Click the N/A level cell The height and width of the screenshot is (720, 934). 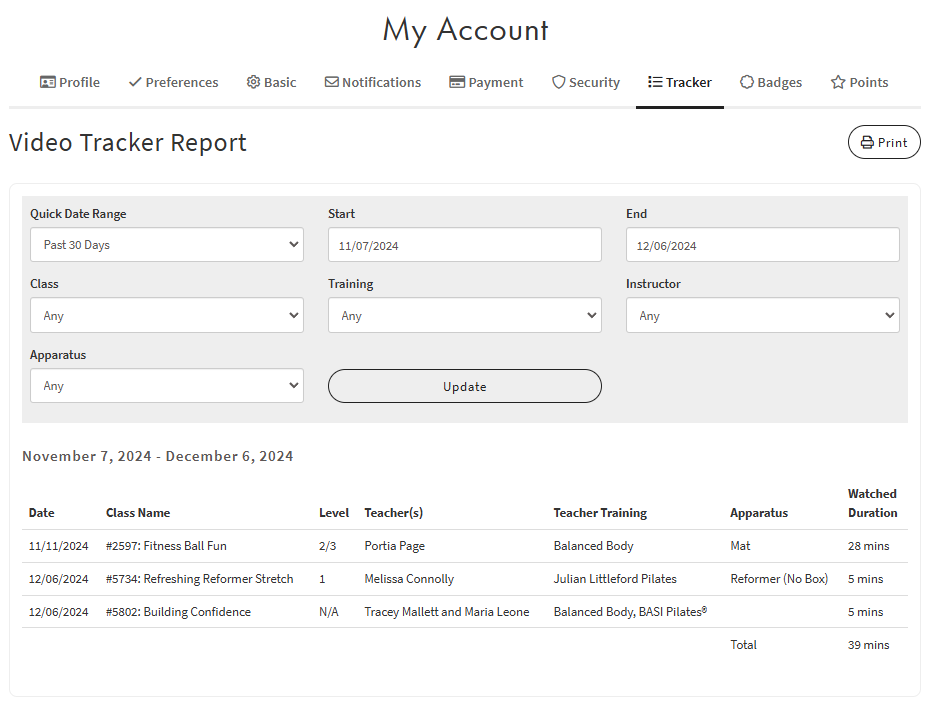(x=329, y=612)
